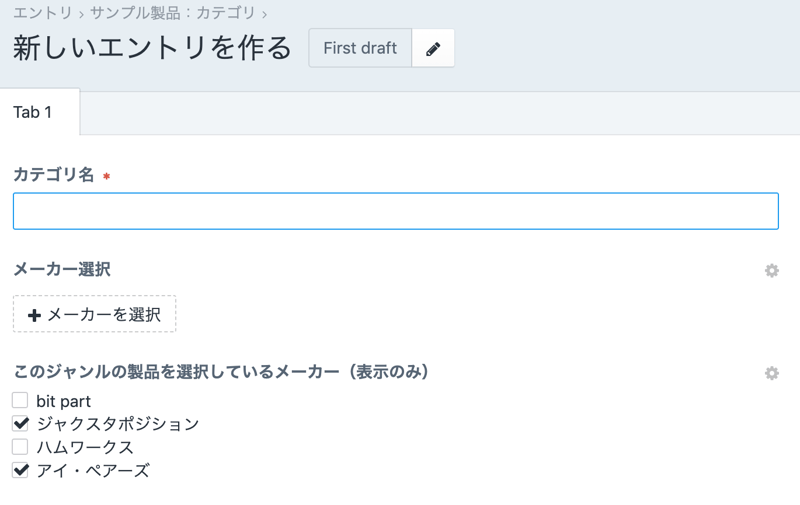Click the chevron after エントリ breadcrumb
800x505 pixels.
(x=81, y=14)
